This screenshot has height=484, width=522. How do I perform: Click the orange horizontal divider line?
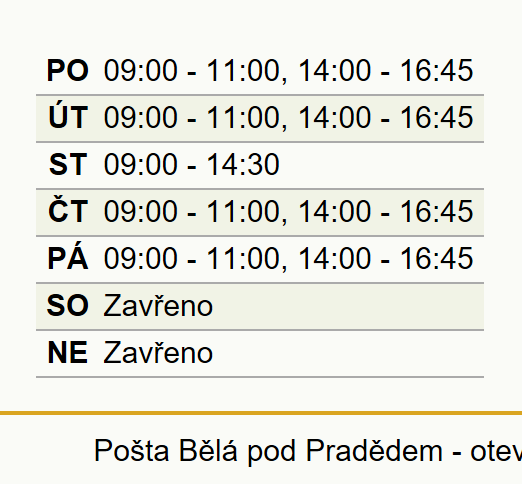[261, 413]
